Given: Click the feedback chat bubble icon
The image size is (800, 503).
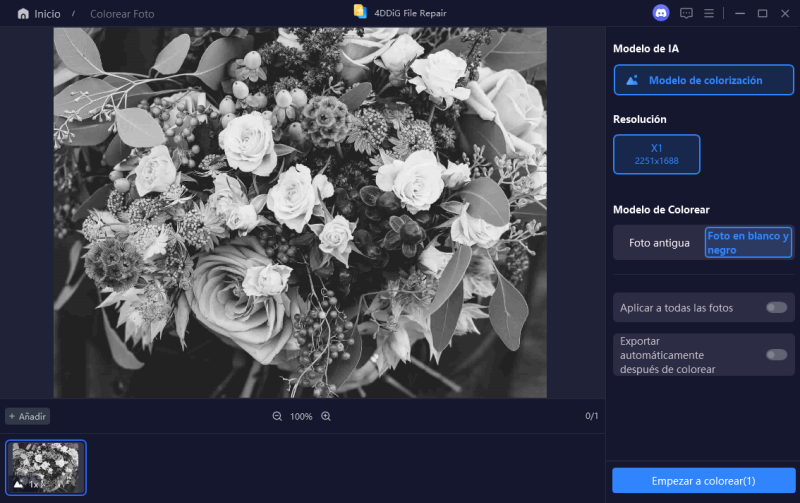Looking at the screenshot, I should [x=686, y=13].
